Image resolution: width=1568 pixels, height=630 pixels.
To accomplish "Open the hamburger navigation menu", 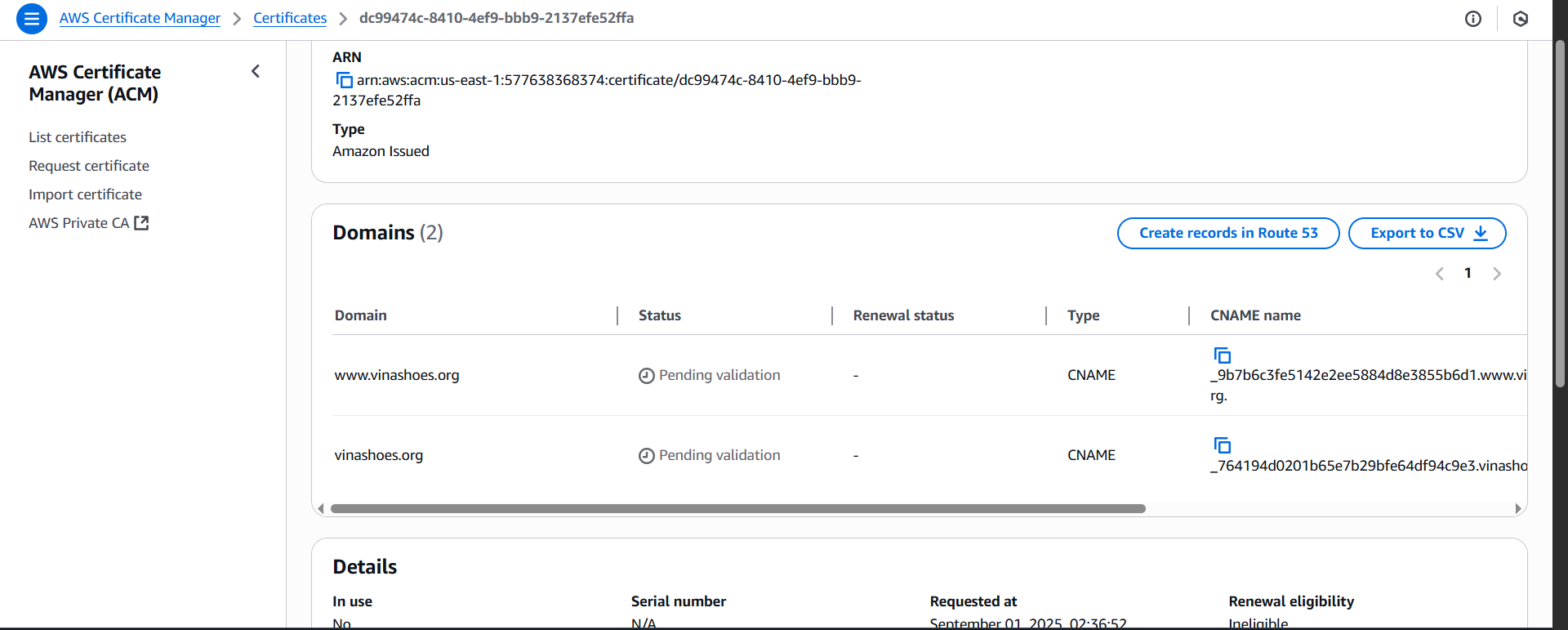I will pyautogui.click(x=31, y=18).
